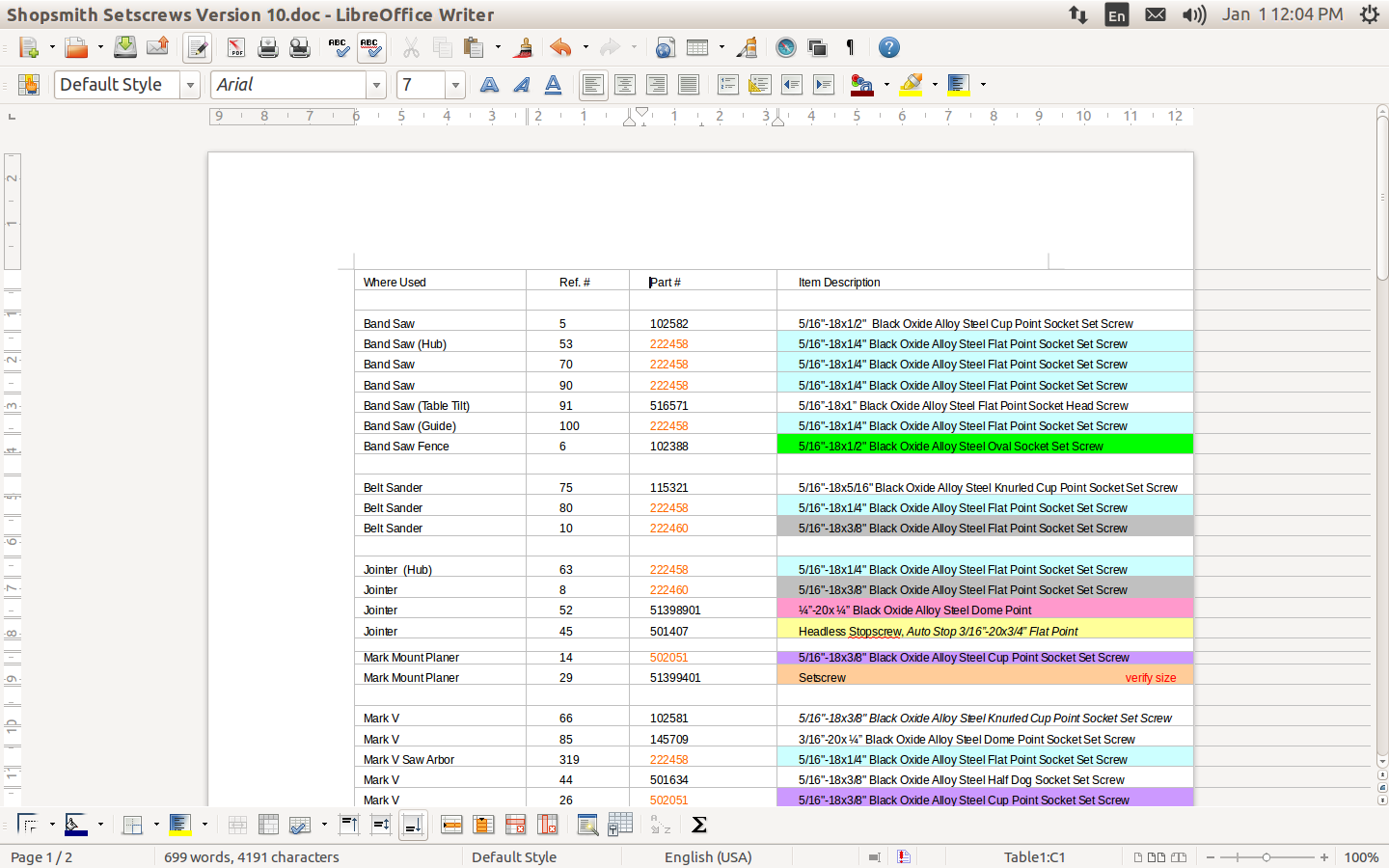Set paragraph alignment to Justified
This screenshot has height=868, width=1389.
[x=689, y=85]
